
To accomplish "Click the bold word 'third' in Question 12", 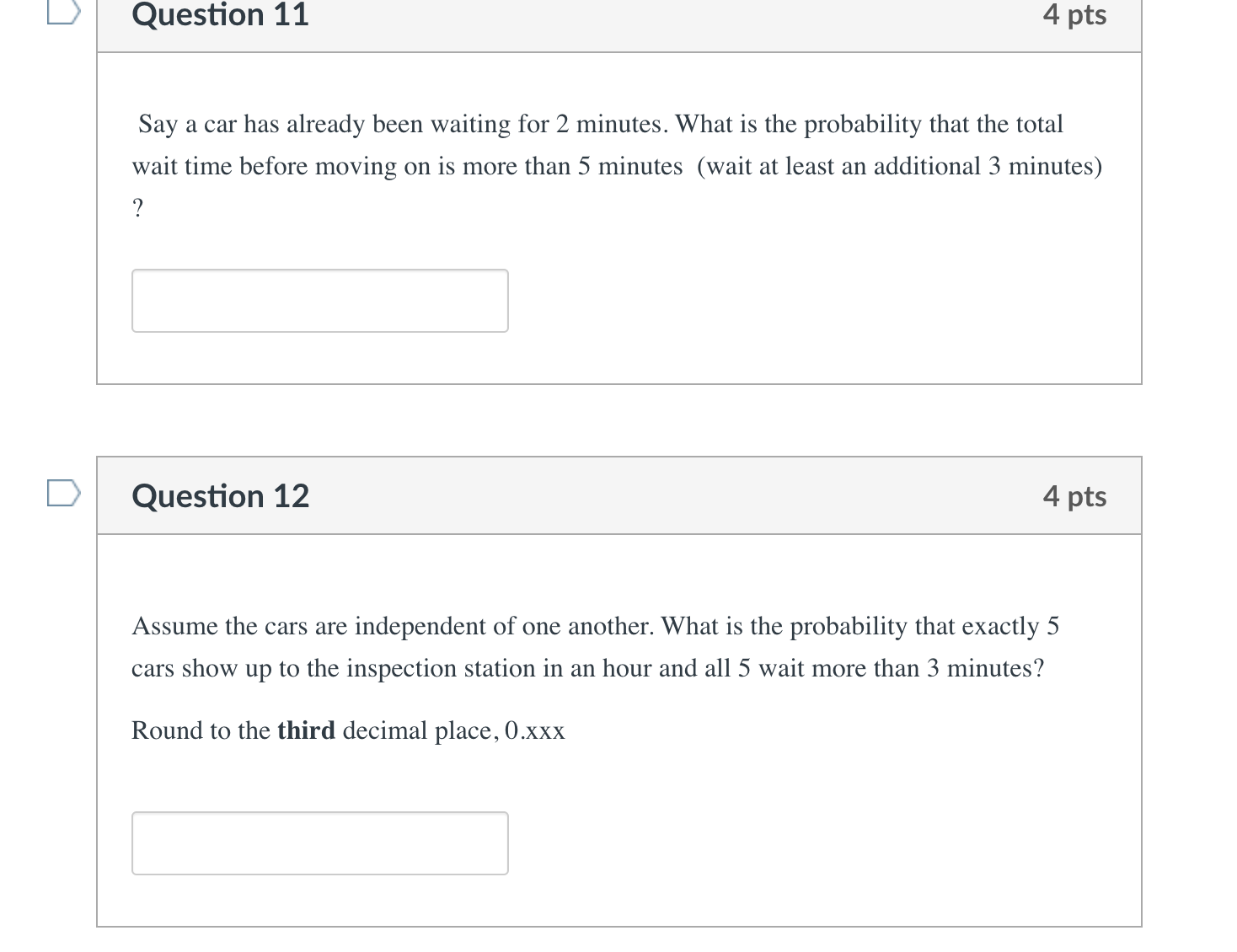I will [307, 730].
